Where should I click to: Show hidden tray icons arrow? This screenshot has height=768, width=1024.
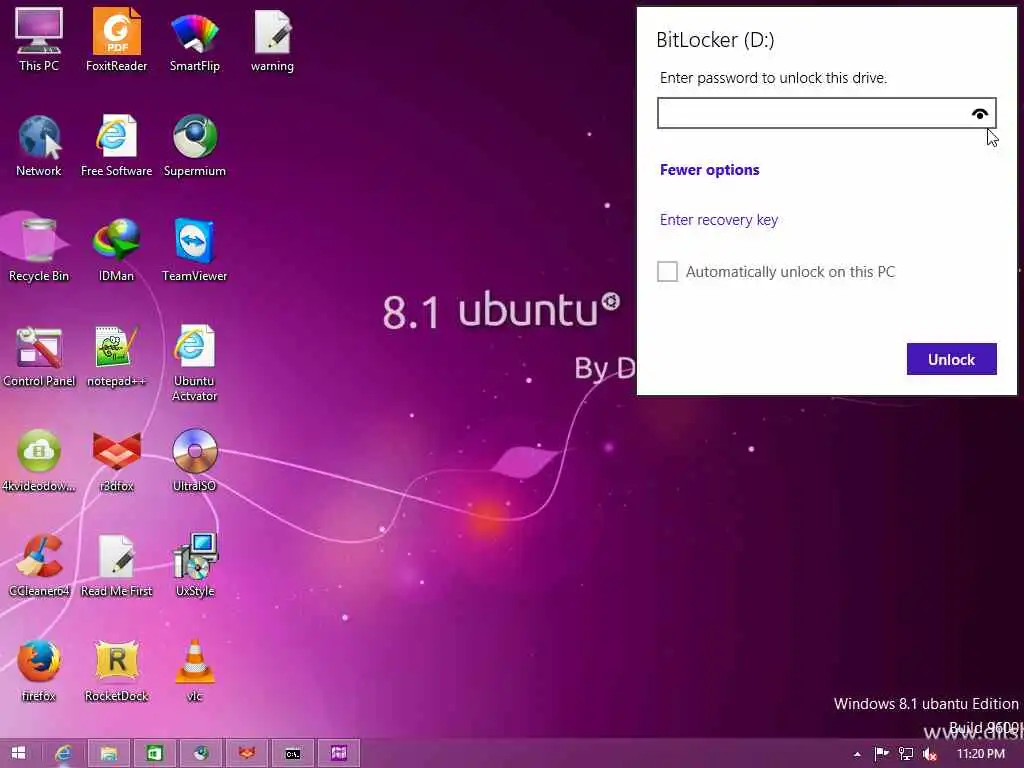(x=857, y=754)
